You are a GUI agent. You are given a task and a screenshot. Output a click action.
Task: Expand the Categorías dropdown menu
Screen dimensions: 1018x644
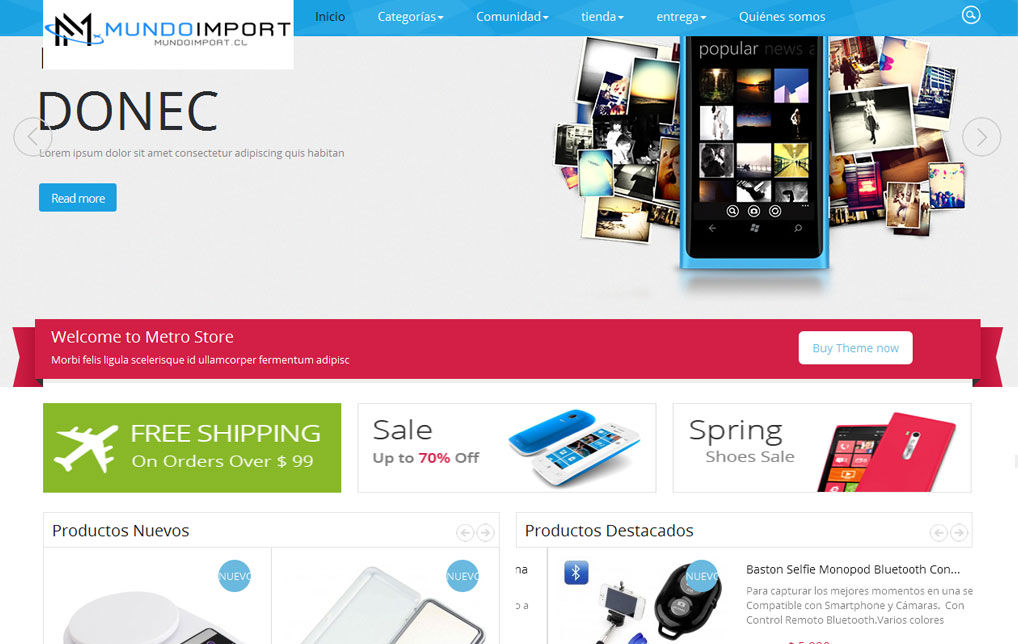coord(410,17)
